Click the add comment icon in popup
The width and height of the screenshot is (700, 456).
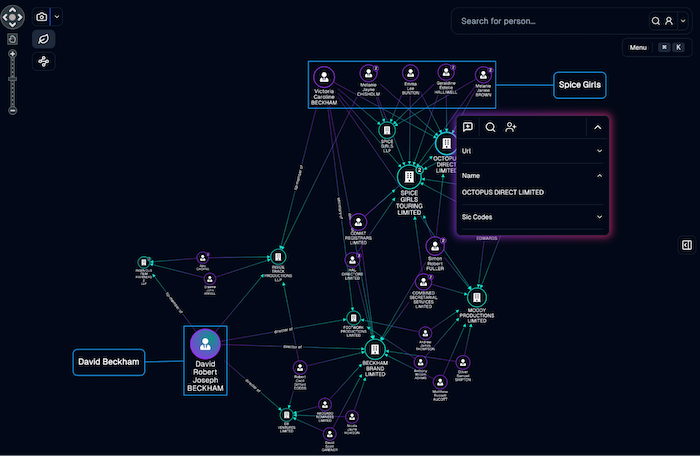point(467,127)
